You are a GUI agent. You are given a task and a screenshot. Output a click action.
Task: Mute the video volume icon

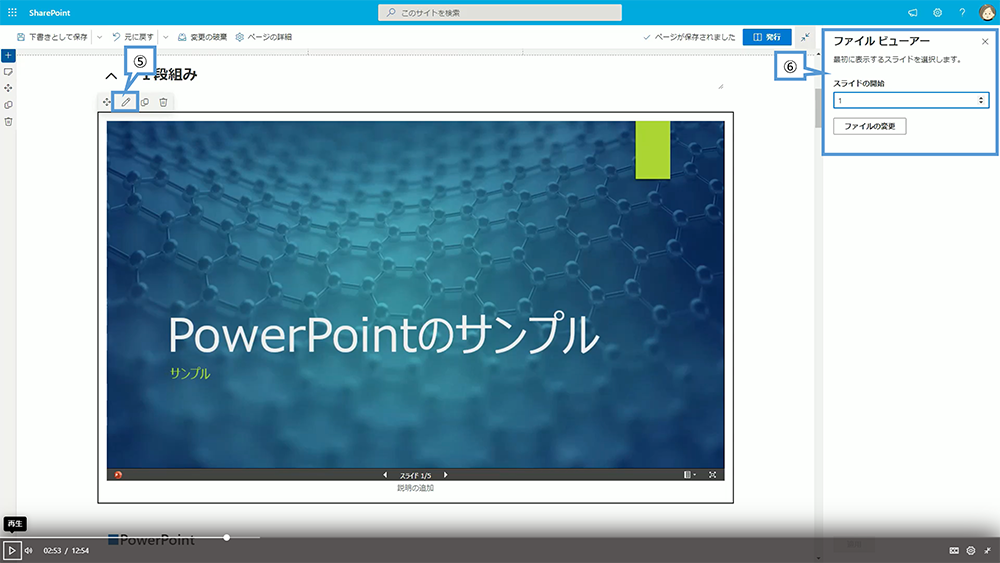(29, 550)
